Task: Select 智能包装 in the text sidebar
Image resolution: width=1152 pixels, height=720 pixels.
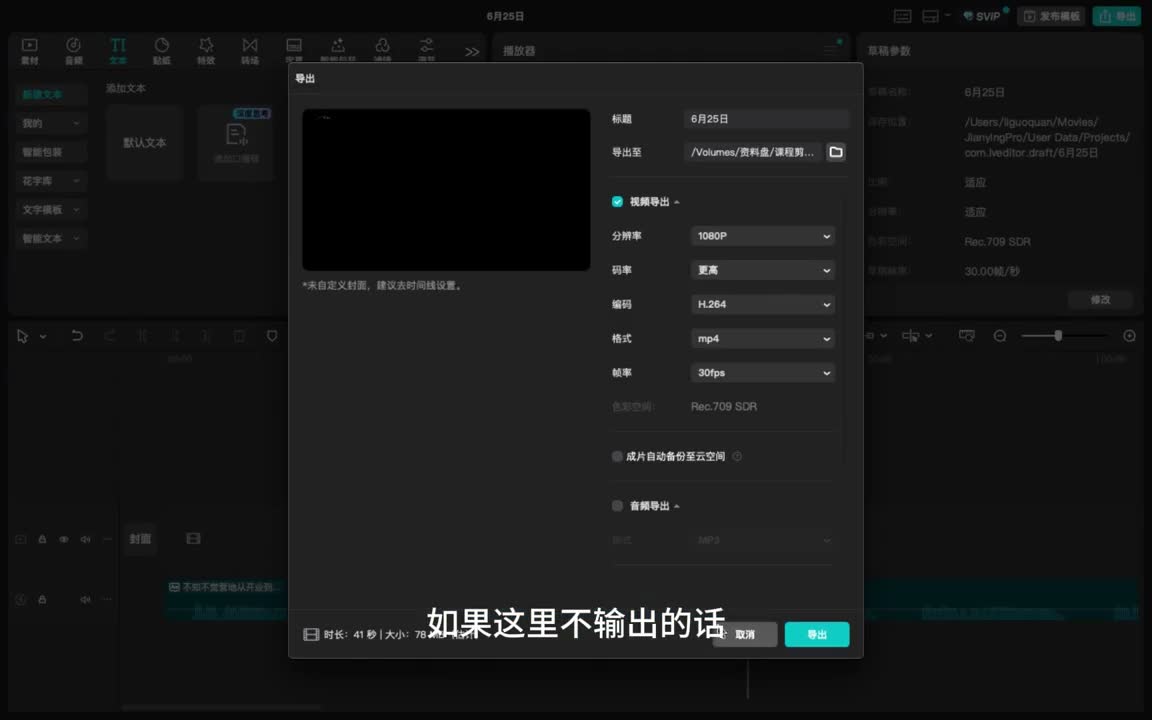Action: [51, 152]
